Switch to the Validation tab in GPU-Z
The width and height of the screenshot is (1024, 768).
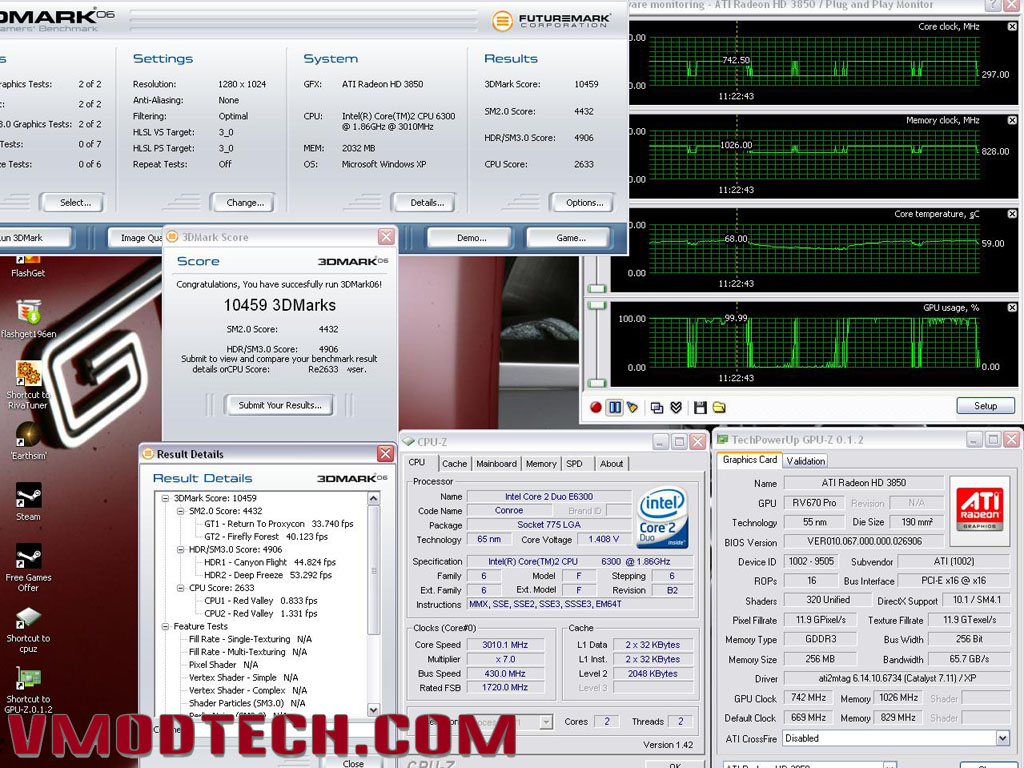(x=806, y=461)
